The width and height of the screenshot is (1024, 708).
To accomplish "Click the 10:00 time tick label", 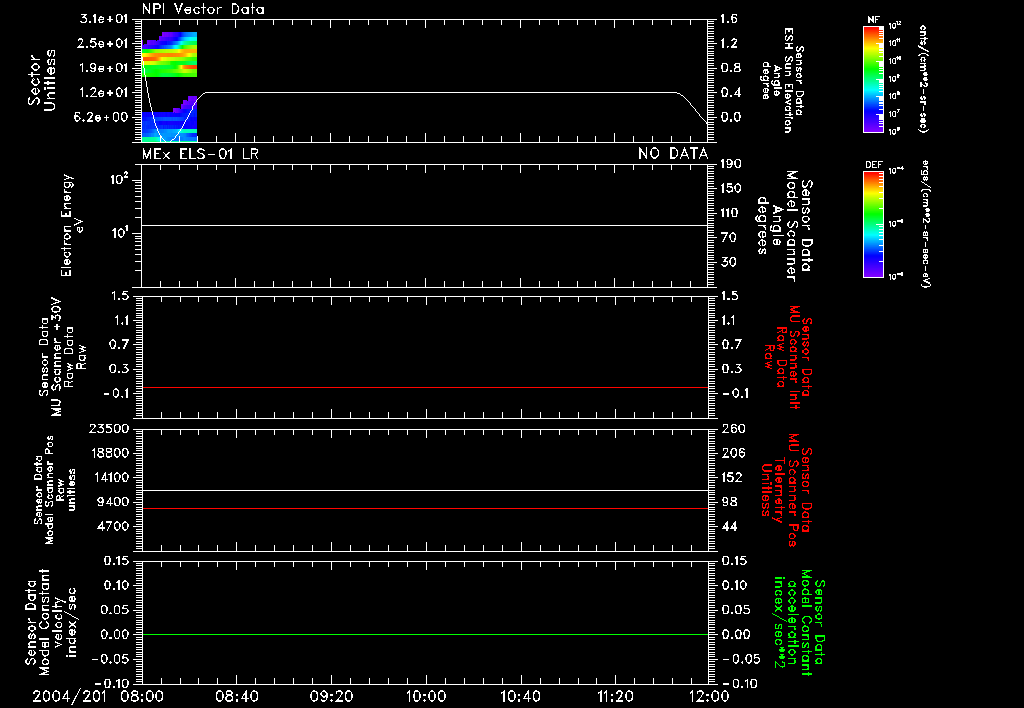I will point(426,697).
